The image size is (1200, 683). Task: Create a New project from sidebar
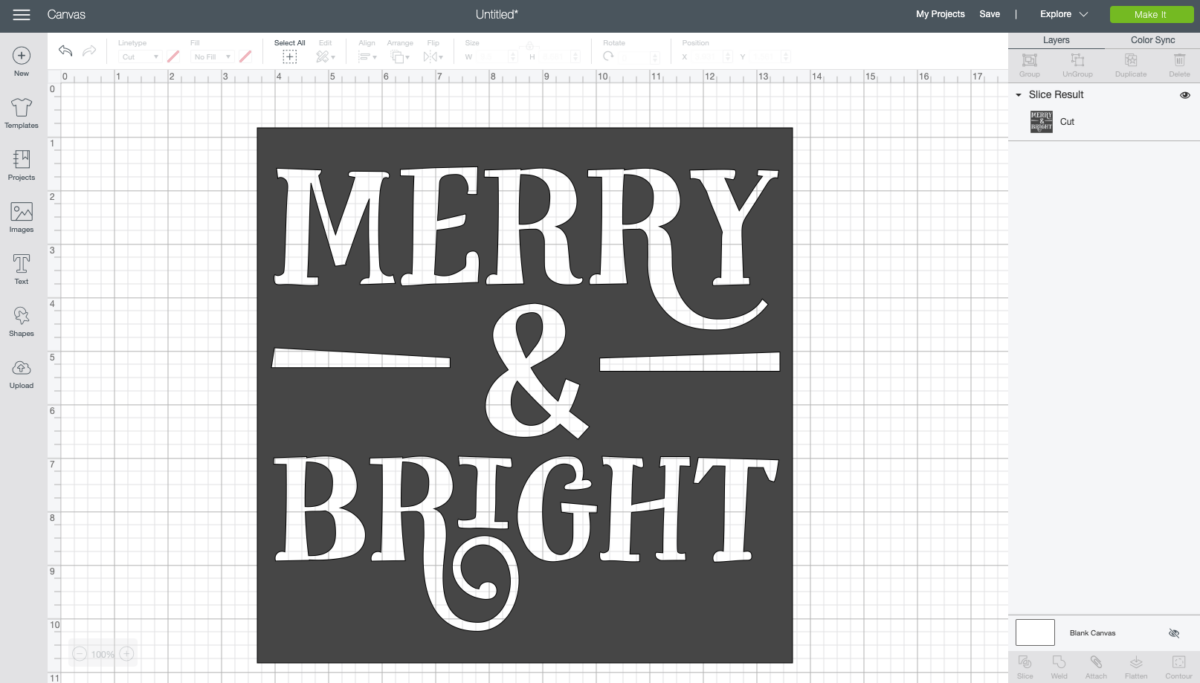point(21,61)
